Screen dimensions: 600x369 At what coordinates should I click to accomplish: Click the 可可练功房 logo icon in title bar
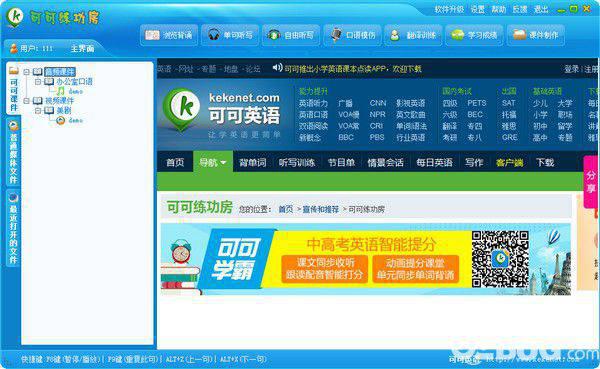(x=15, y=17)
